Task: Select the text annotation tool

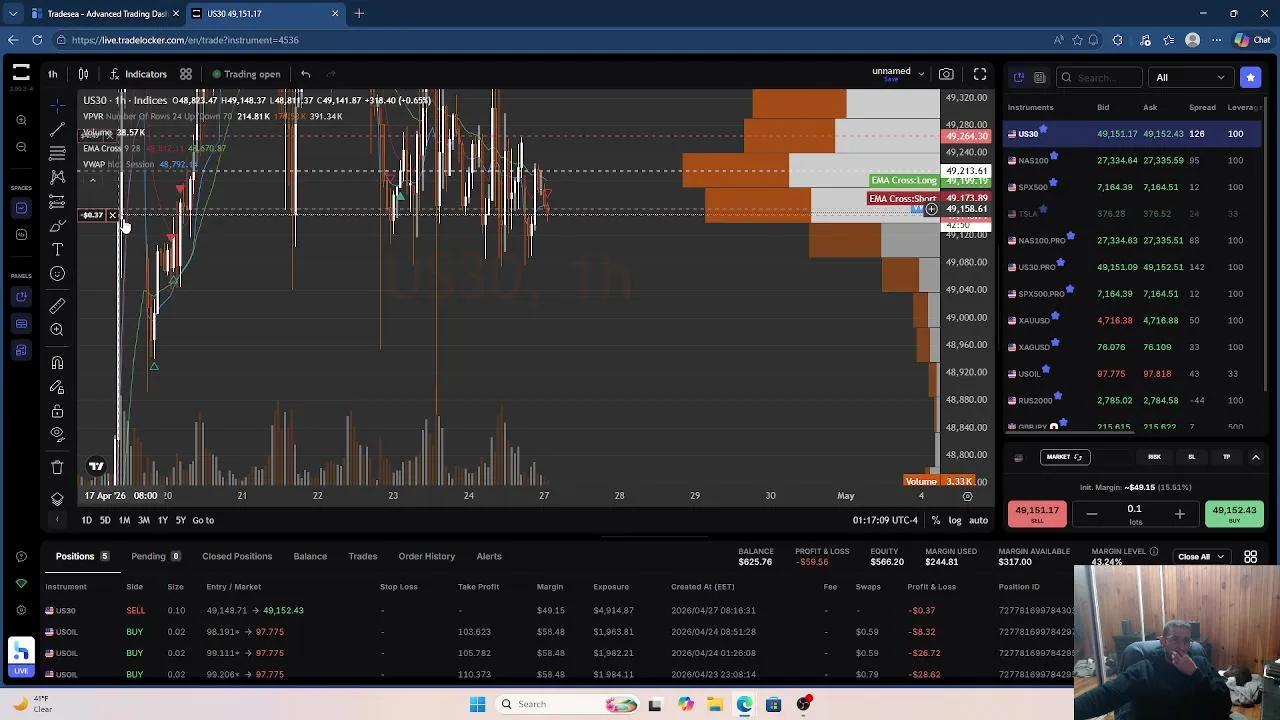Action: click(57, 249)
